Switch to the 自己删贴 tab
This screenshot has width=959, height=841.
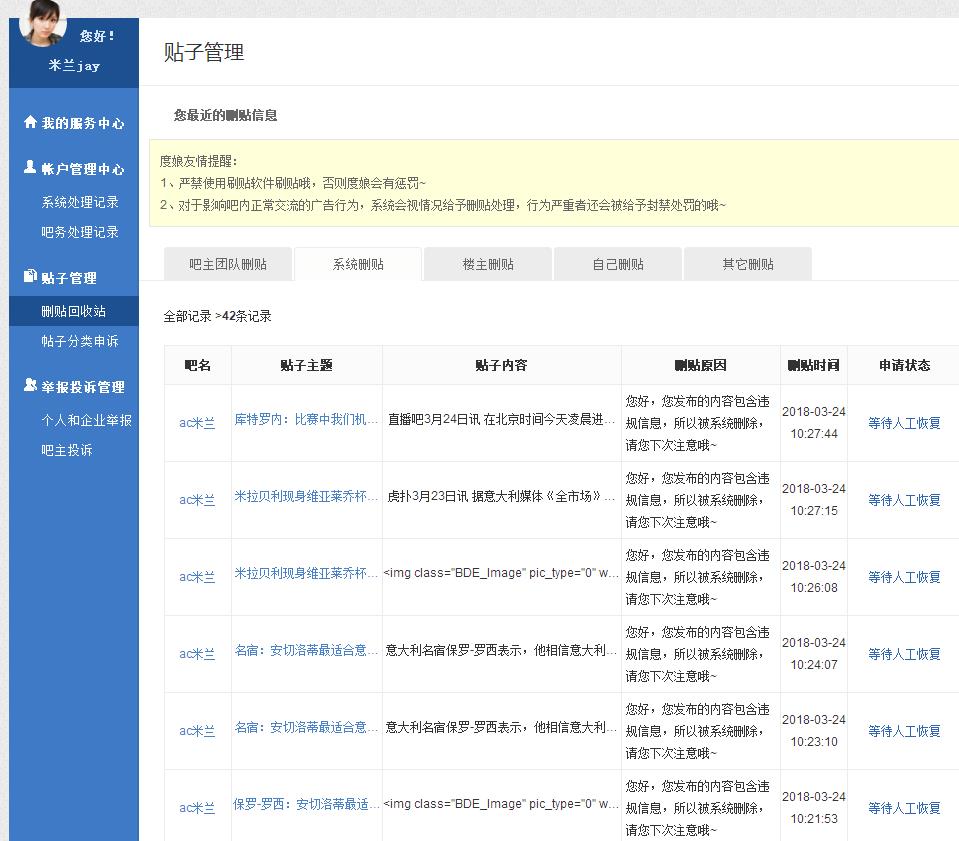[x=618, y=265]
